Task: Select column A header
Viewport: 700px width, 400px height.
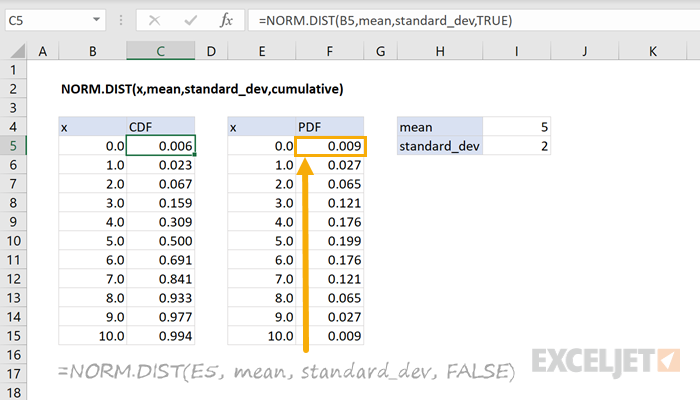Action: pyautogui.click(x=42, y=51)
